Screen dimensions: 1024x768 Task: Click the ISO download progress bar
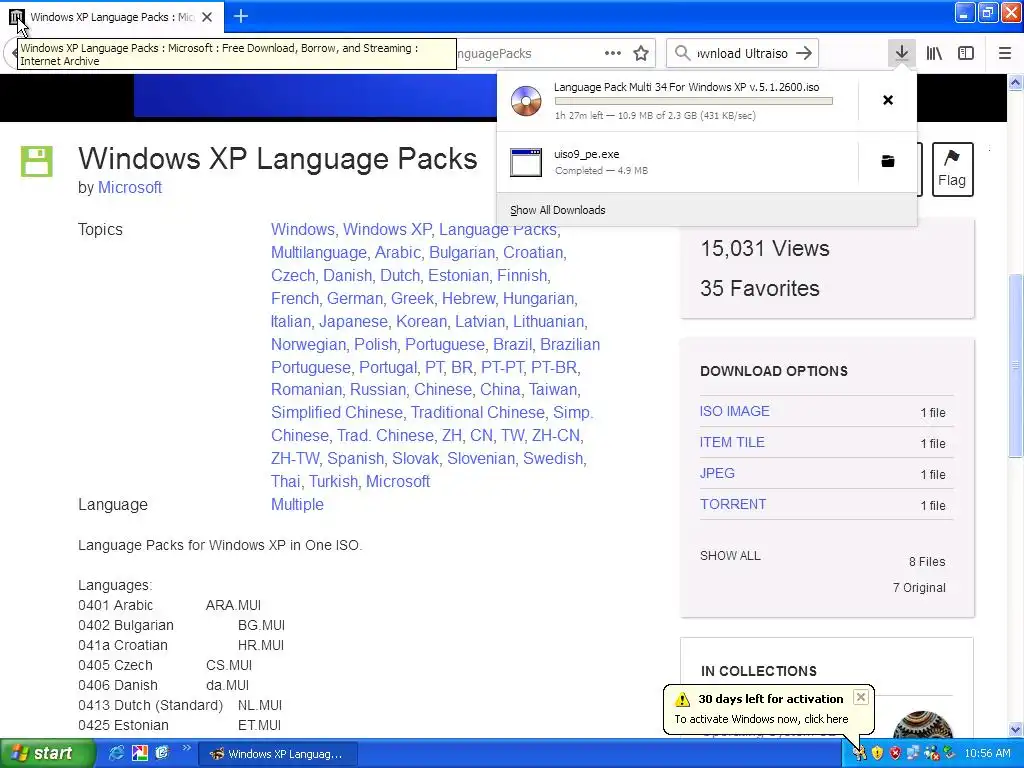(x=694, y=101)
